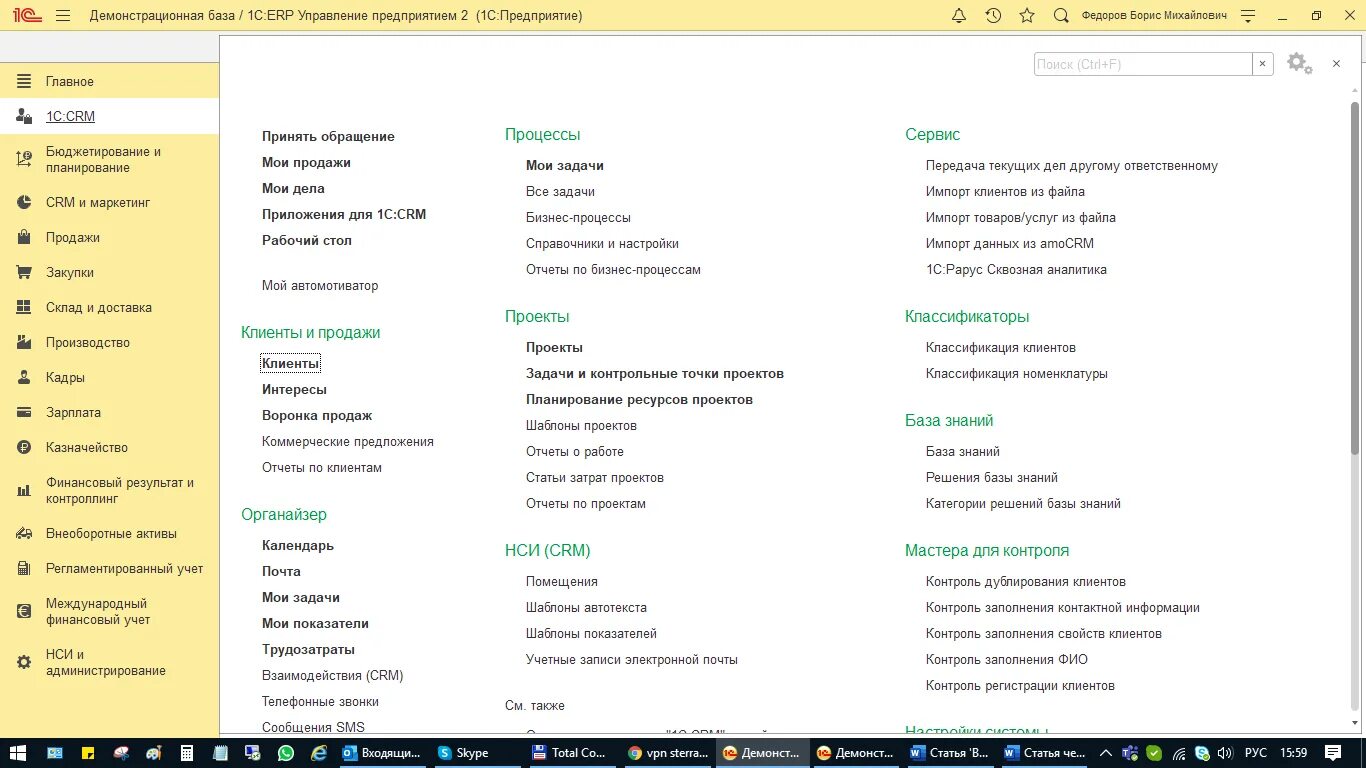Open Трудозатраты
The height and width of the screenshot is (768, 1366).
click(309, 649)
